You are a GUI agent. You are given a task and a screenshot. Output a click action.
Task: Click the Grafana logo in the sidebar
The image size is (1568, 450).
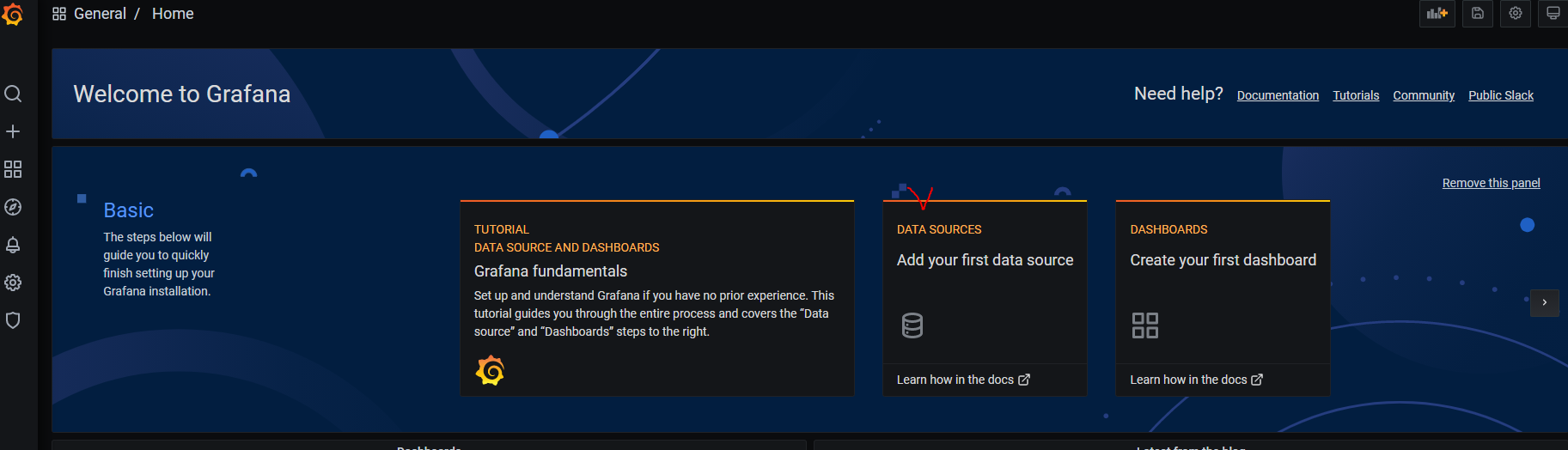point(12,14)
